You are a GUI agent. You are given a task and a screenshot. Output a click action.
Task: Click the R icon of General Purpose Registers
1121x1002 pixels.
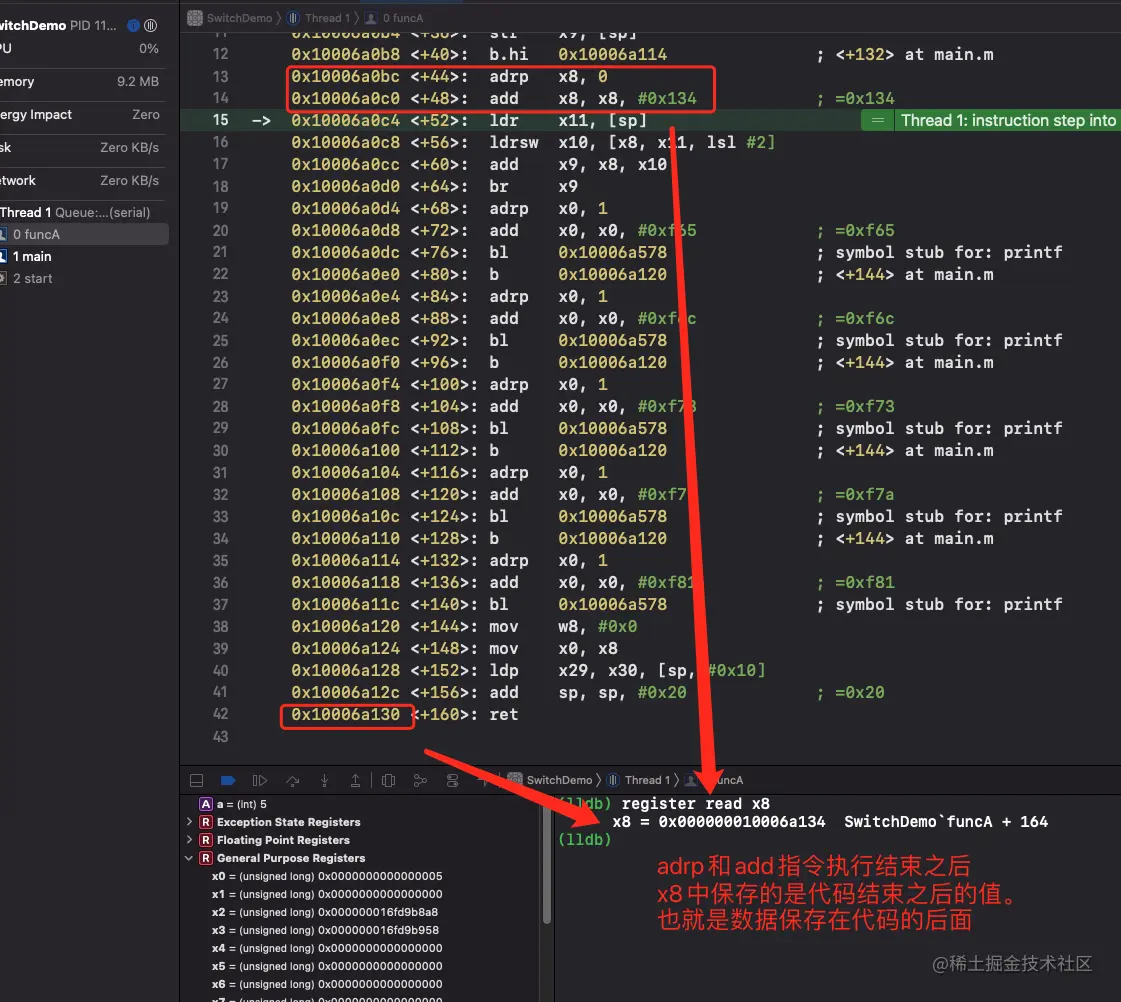[206, 858]
